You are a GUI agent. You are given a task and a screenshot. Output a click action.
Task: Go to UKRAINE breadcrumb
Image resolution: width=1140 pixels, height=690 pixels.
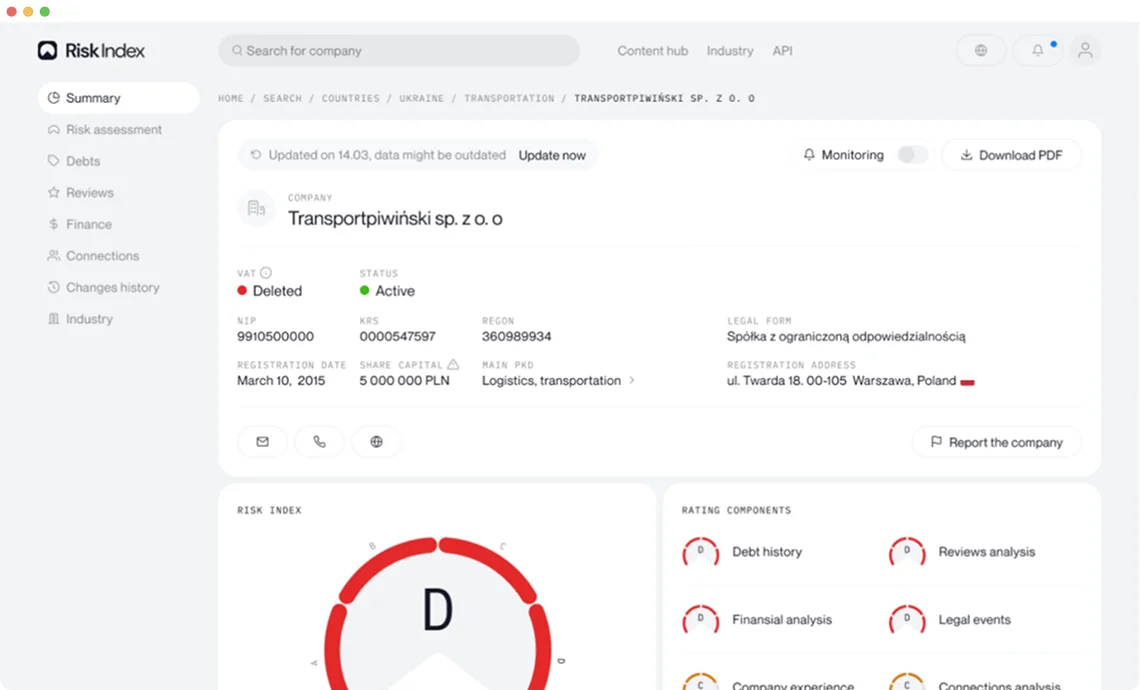pyautogui.click(x=422, y=98)
